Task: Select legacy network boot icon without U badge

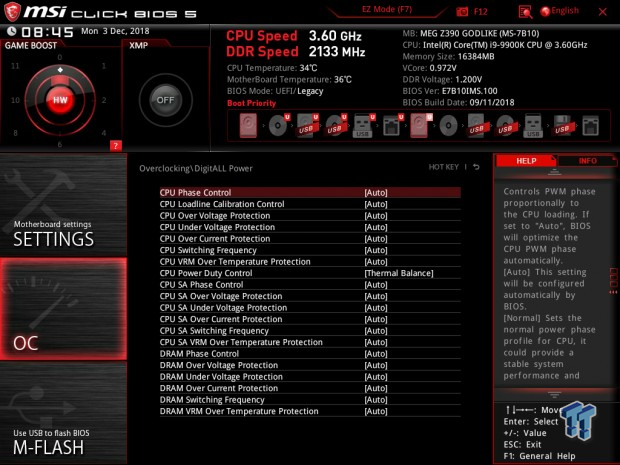Action: tap(591, 126)
